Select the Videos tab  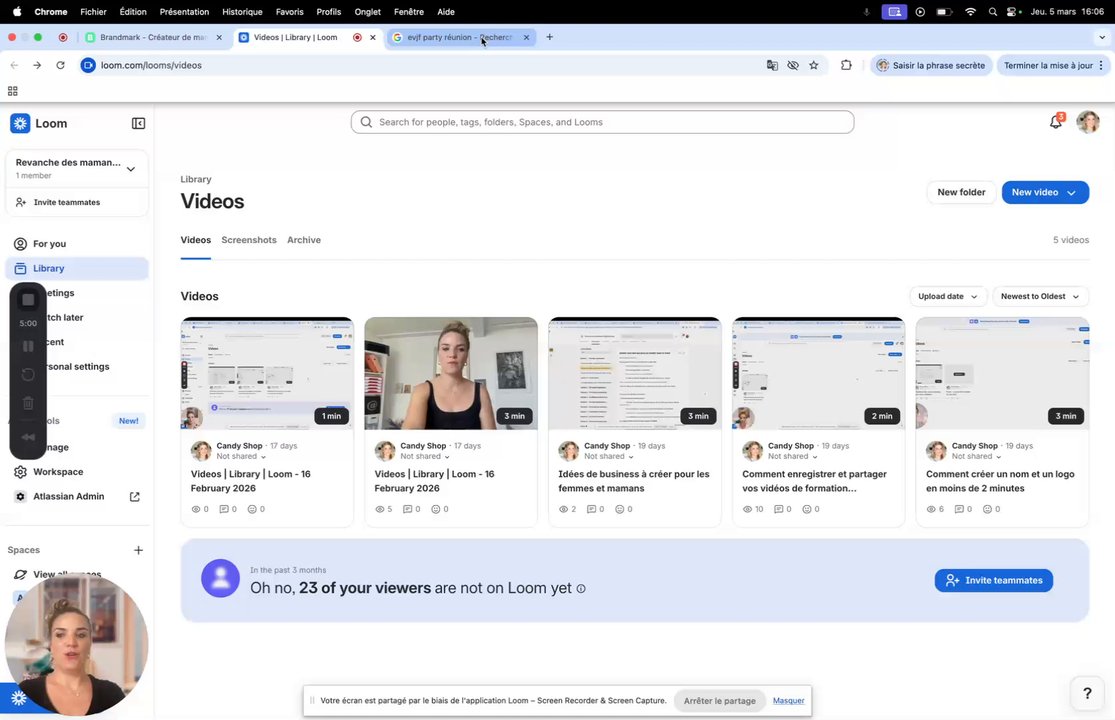[196, 240]
